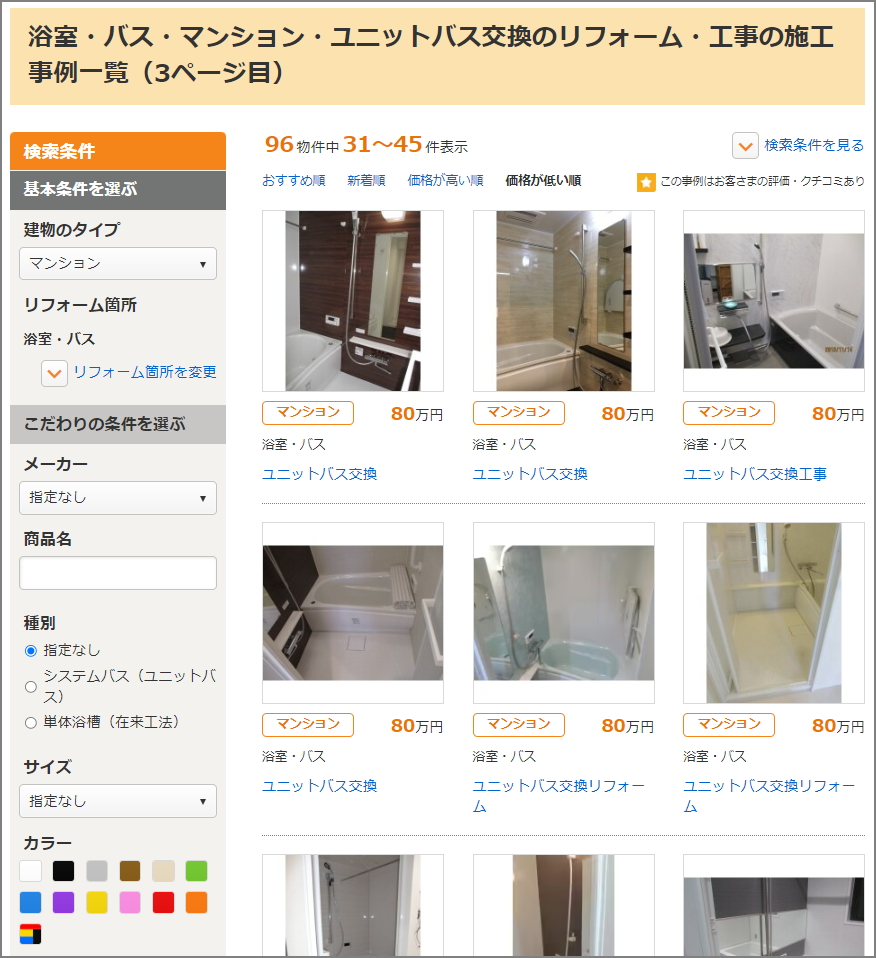Click the 基本条件を選ぶ section header

(x=118, y=190)
